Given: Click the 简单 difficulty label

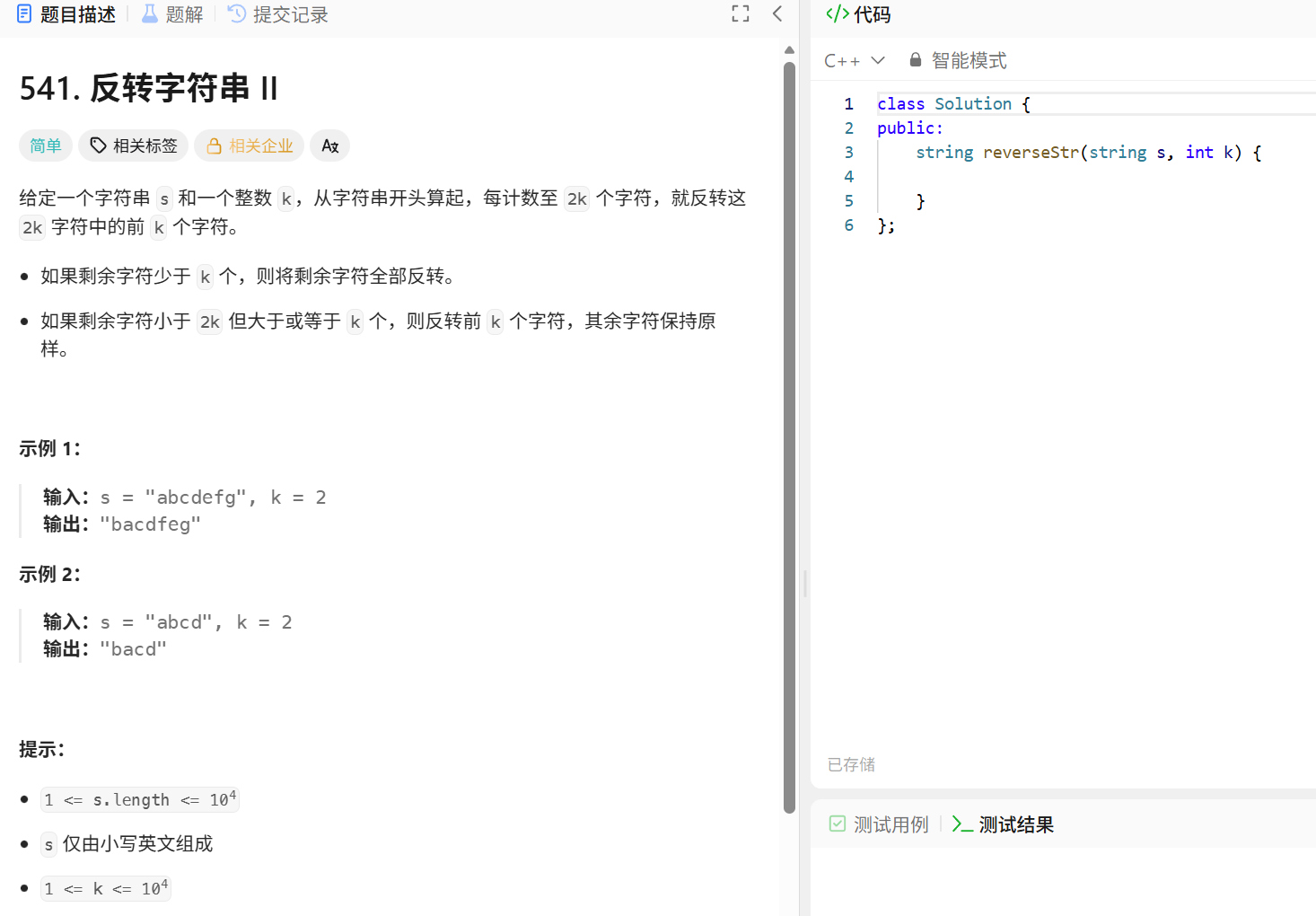Looking at the screenshot, I should [45, 145].
